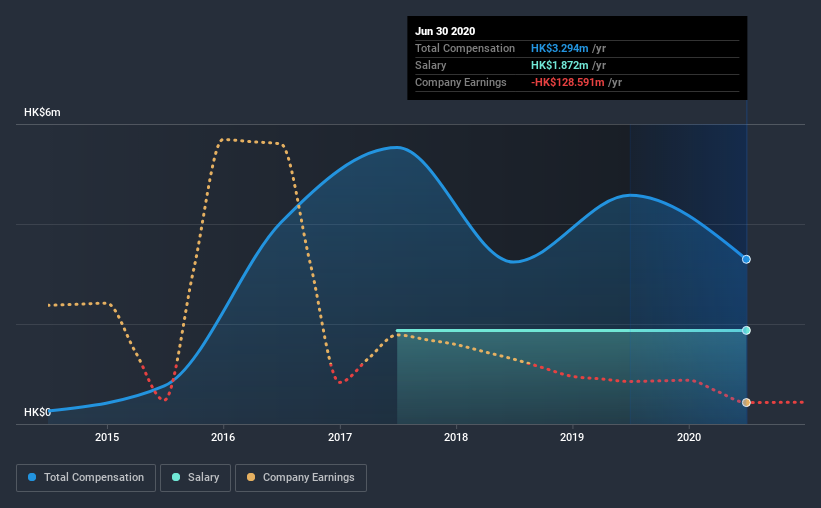Image resolution: width=821 pixels, height=508 pixels.
Task: Click the 2016 x-axis label
Action: pyautogui.click(x=223, y=437)
